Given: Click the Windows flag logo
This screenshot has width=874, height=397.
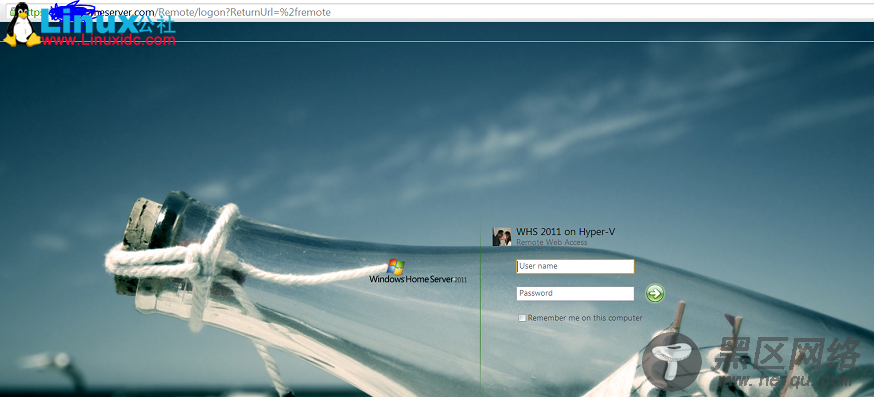Looking at the screenshot, I should (x=396, y=267).
